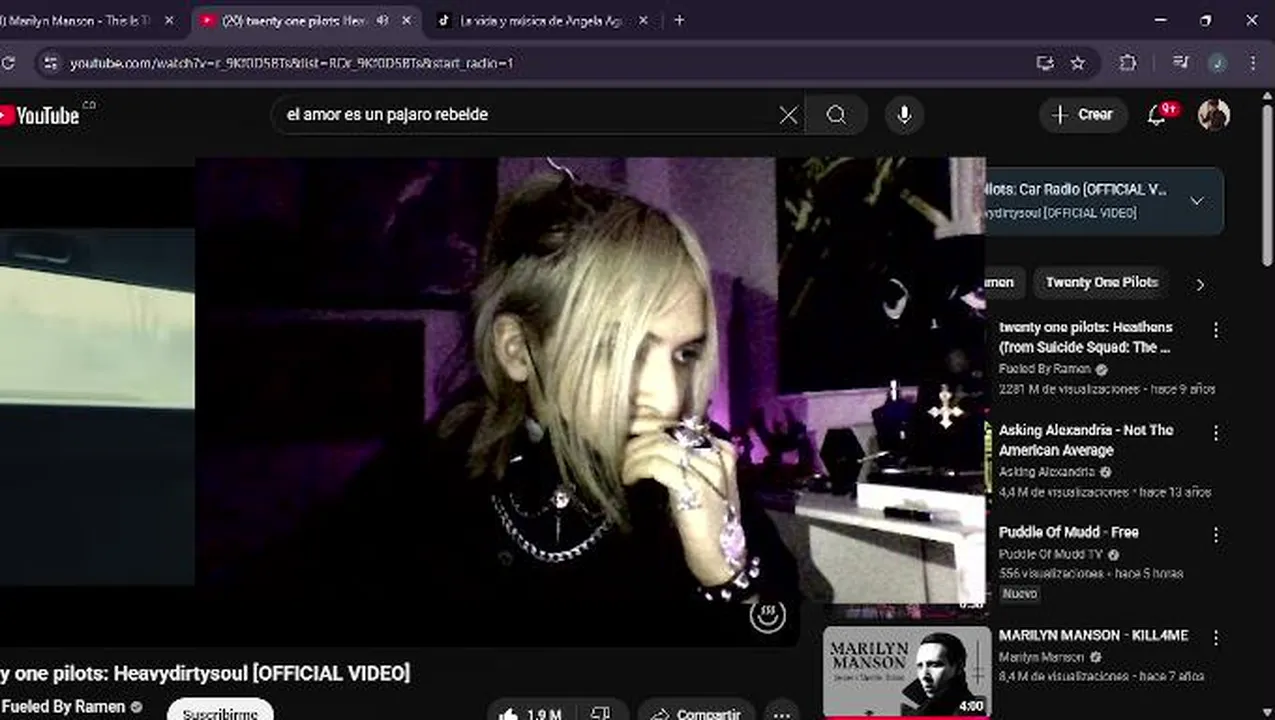The width and height of the screenshot is (1275, 720).
Task: Bookmark this page with the star icon
Action: click(x=1078, y=63)
